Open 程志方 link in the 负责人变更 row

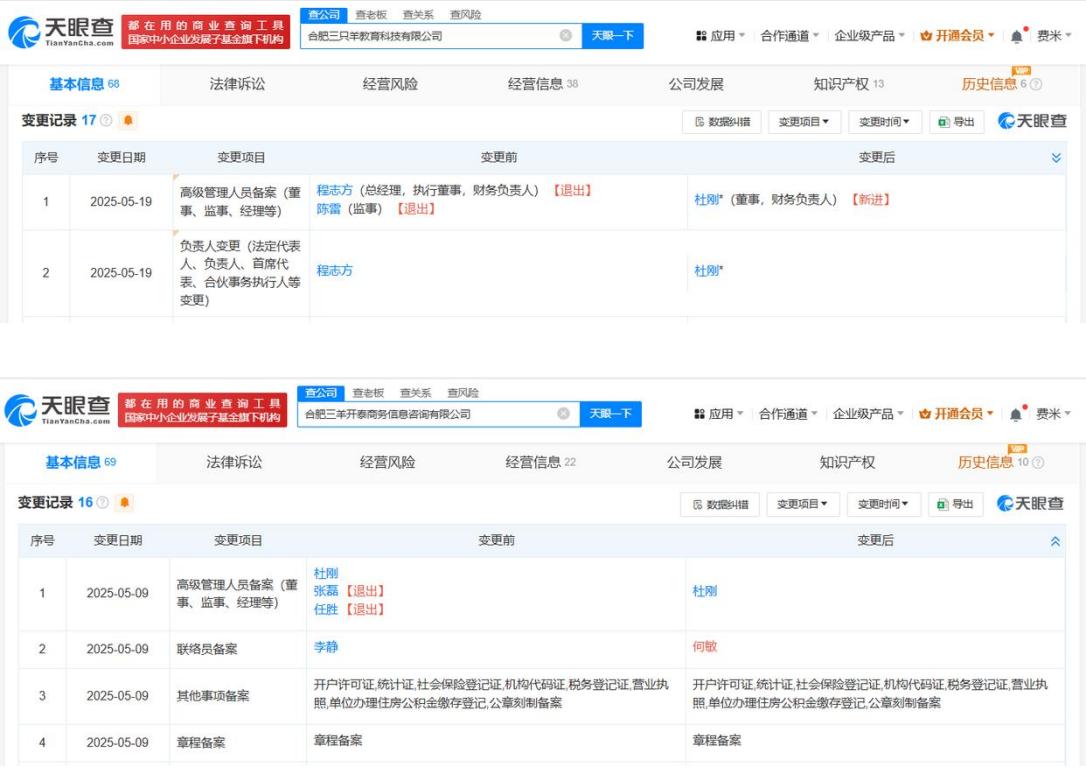(x=334, y=271)
